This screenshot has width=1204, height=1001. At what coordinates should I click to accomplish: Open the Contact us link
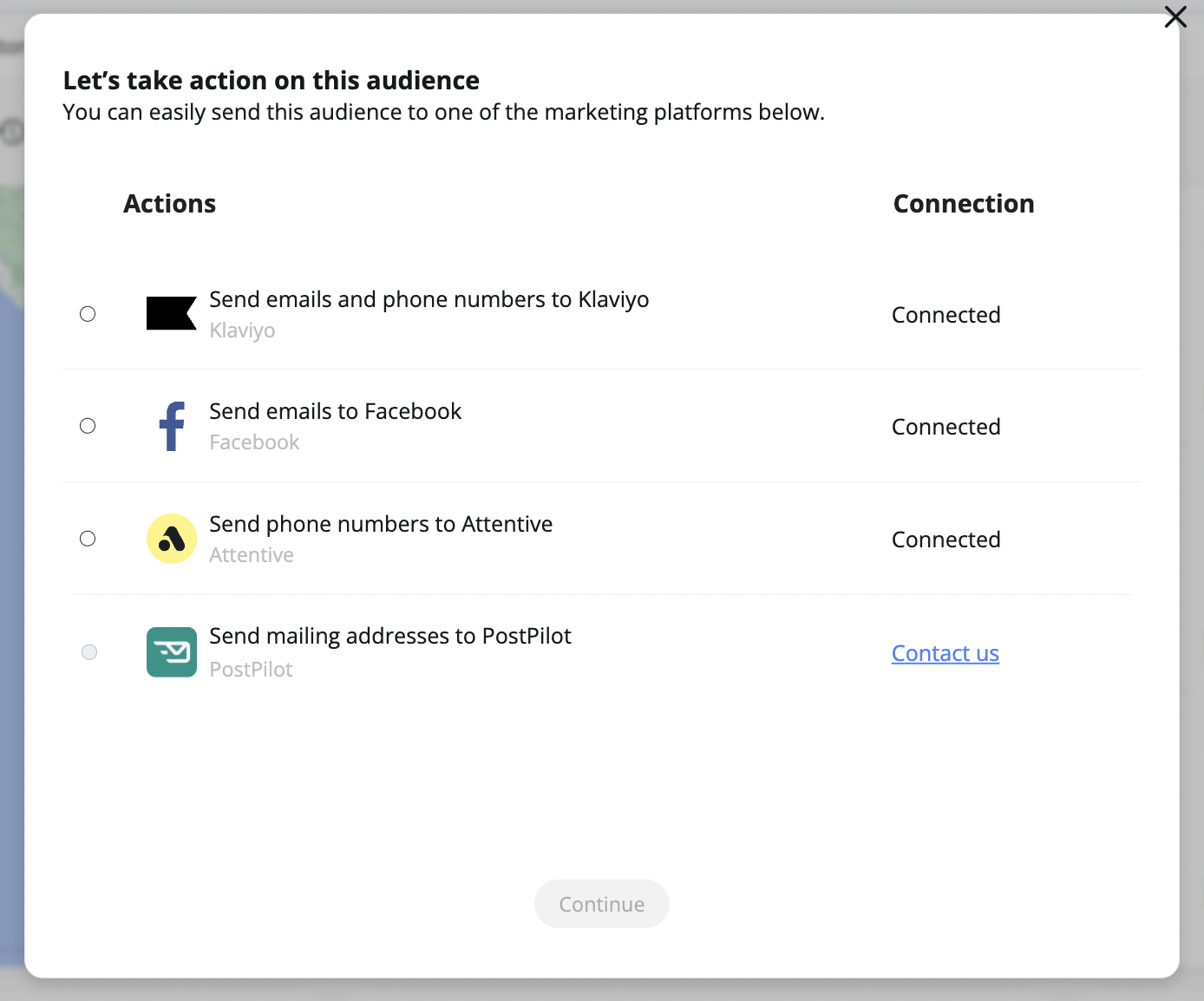click(x=946, y=653)
